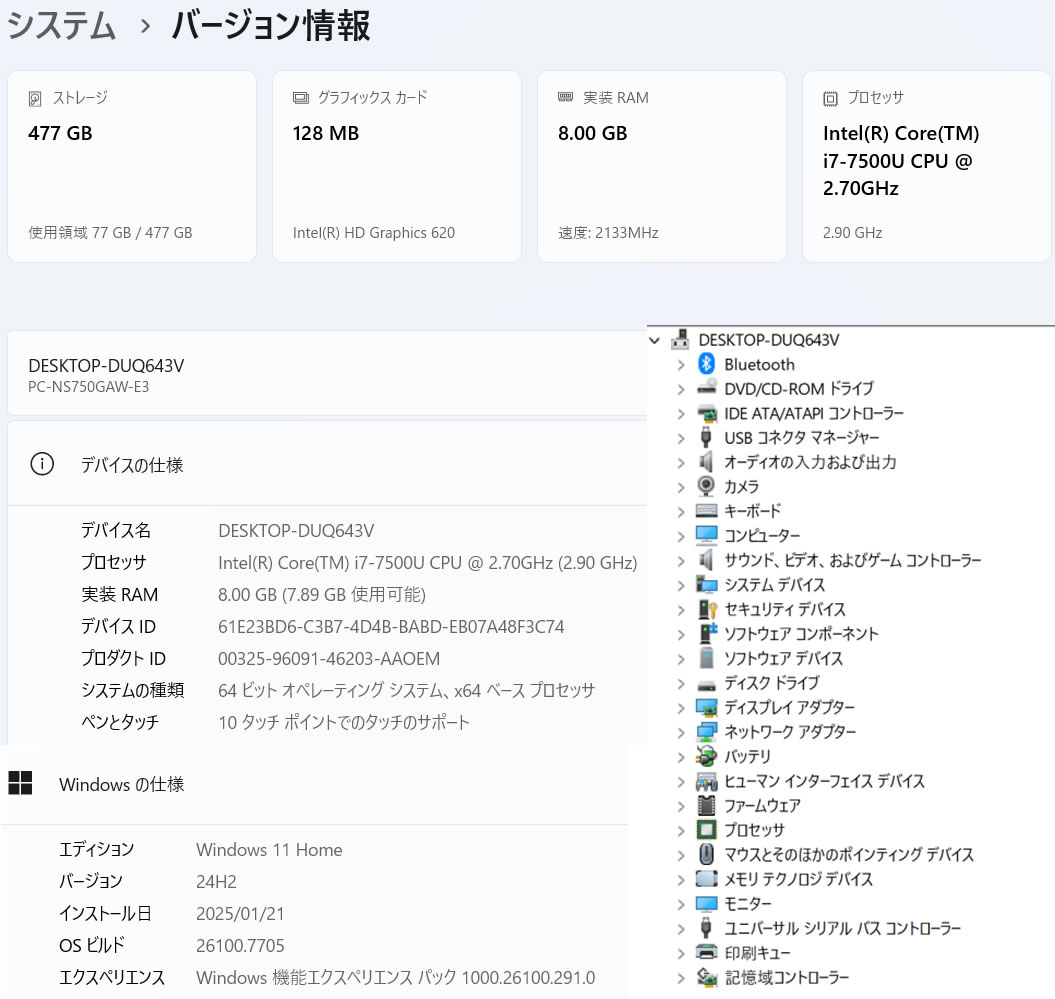Expand the ディスク ドライブ node
Viewport: 1055px width, 999px height.
[x=681, y=683]
